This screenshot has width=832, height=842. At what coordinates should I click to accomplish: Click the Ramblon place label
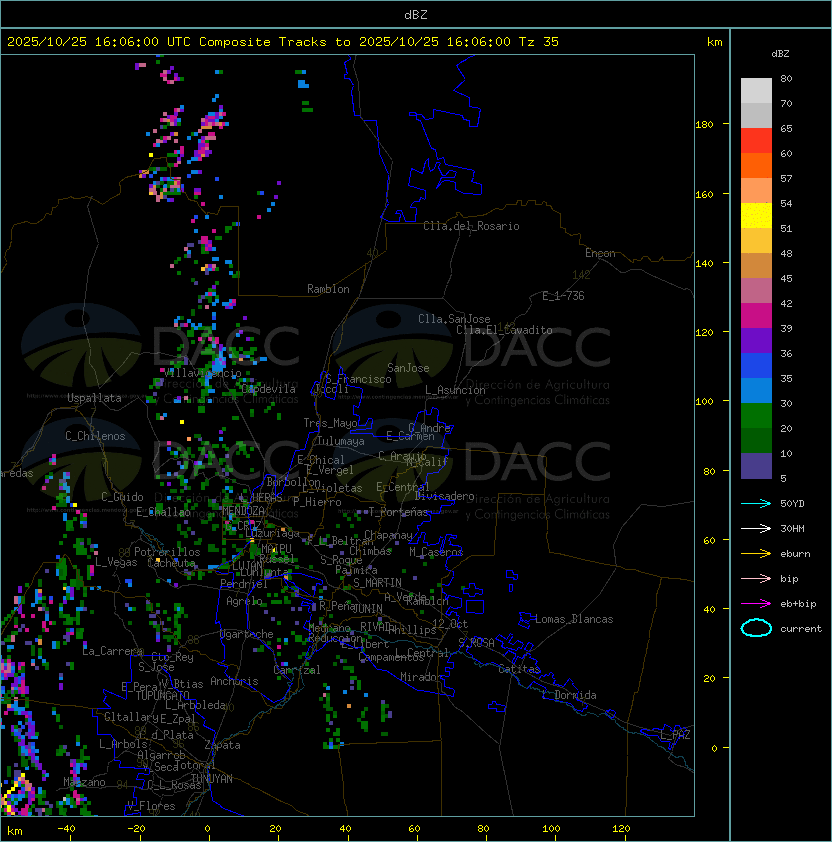point(328,289)
